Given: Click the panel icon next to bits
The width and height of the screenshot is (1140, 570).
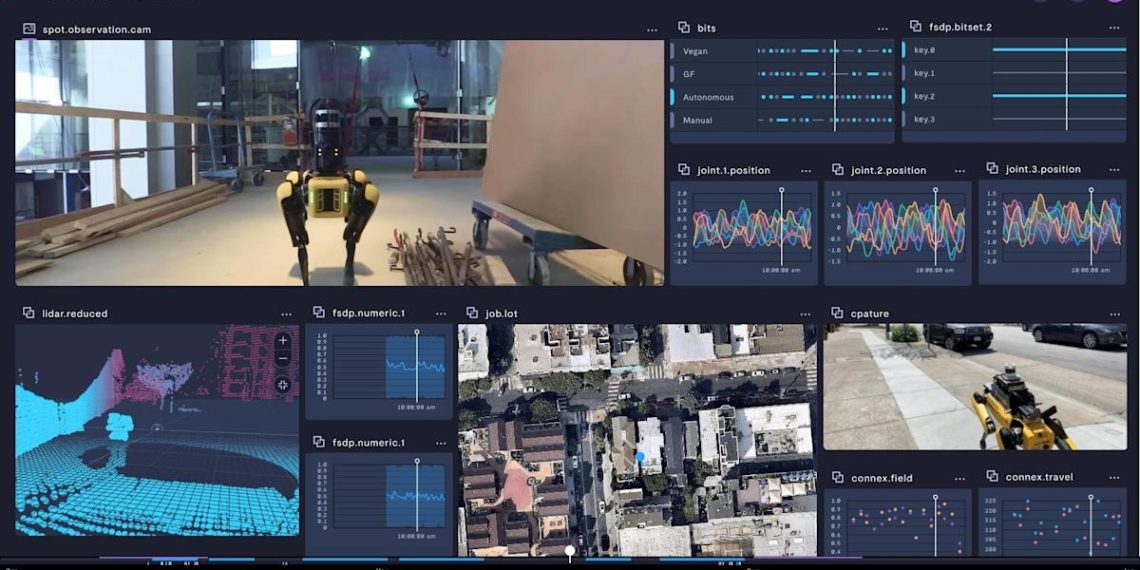Looking at the screenshot, I should pos(684,28).
